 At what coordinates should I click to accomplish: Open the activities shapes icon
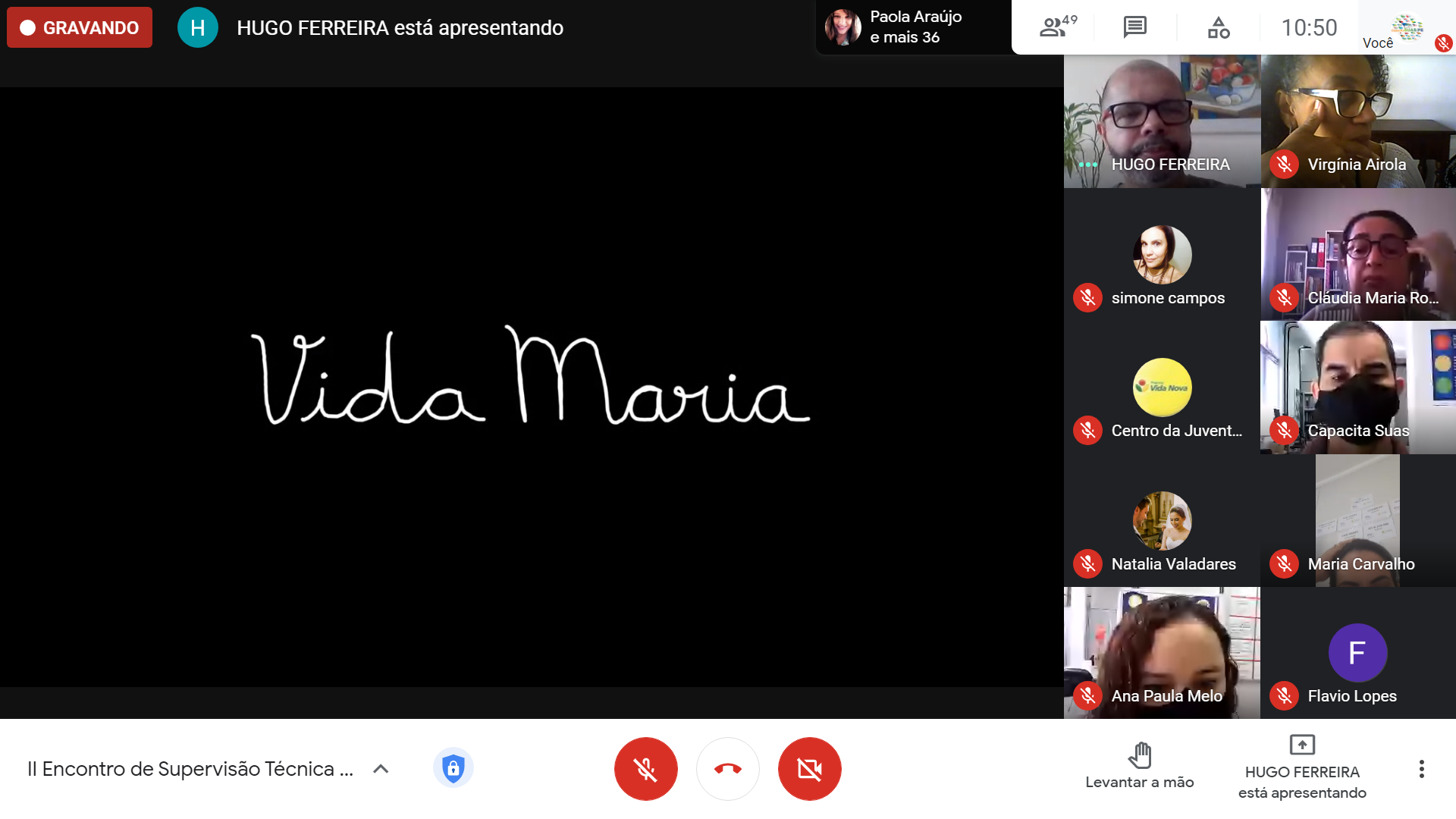(1218, 27)
